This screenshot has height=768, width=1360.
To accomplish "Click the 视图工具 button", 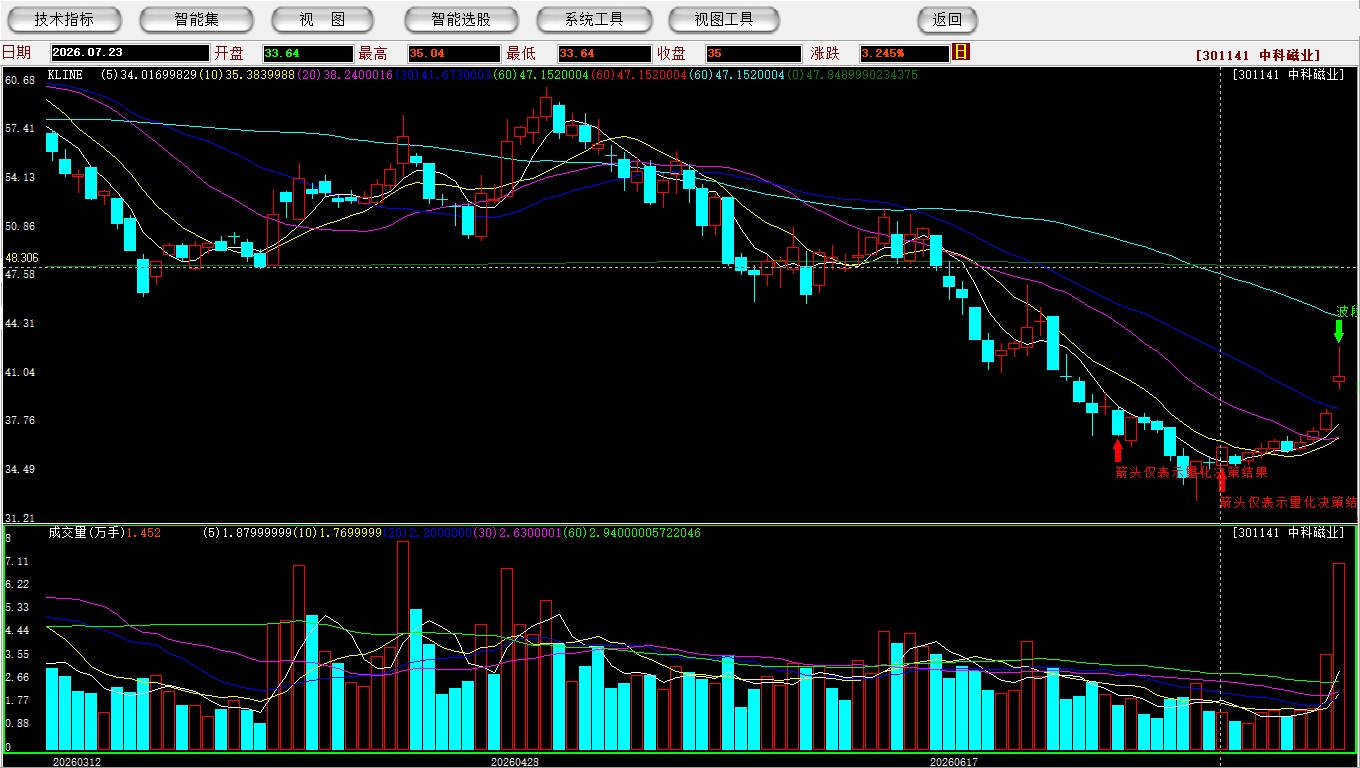I will click(x=726, y=19).
